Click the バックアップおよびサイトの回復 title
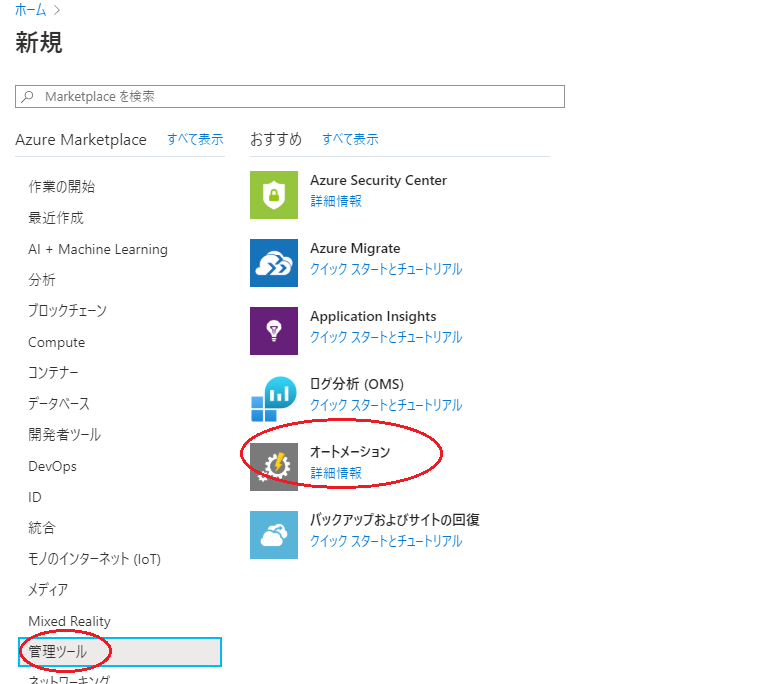The width and height of the screenshot is (767, 684). (395, 520)
